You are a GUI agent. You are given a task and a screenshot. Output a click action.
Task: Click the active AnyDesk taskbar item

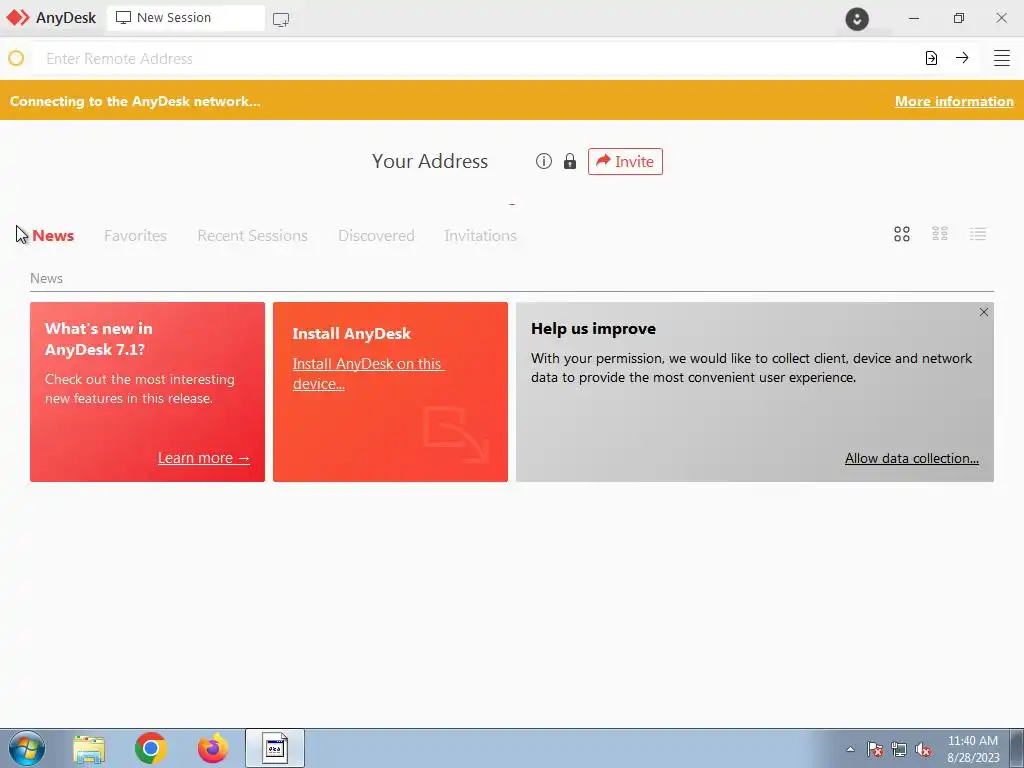coord(275,748)
